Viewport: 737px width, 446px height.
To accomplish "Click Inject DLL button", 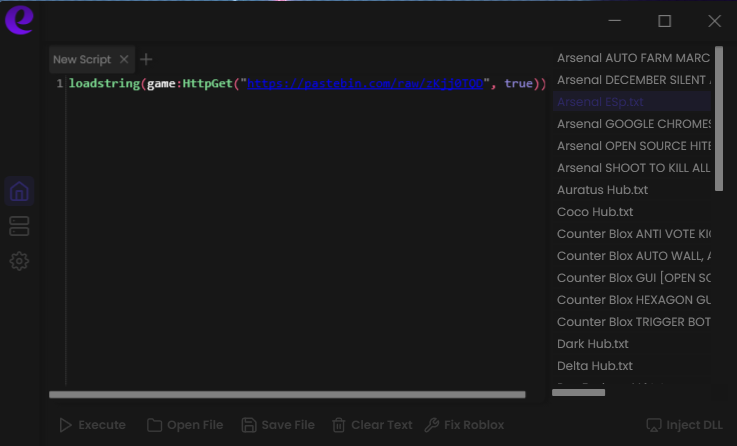I will 684,425.
